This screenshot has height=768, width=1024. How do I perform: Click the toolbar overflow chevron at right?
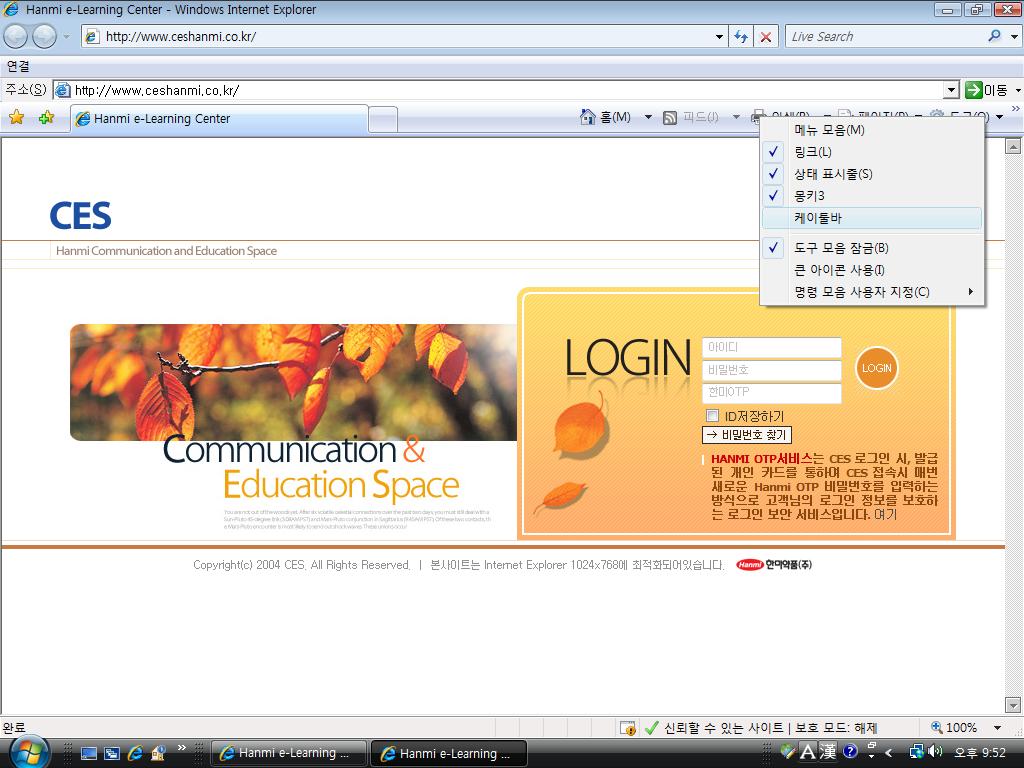coord(1016,108)
